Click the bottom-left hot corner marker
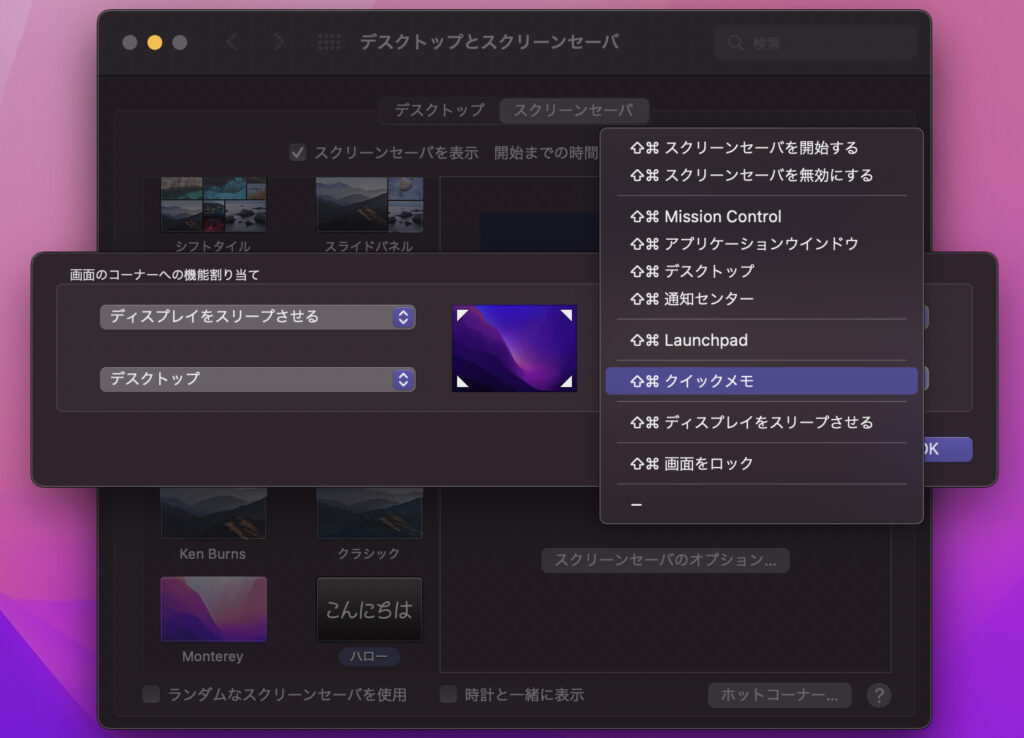 (x=462, y=381)
